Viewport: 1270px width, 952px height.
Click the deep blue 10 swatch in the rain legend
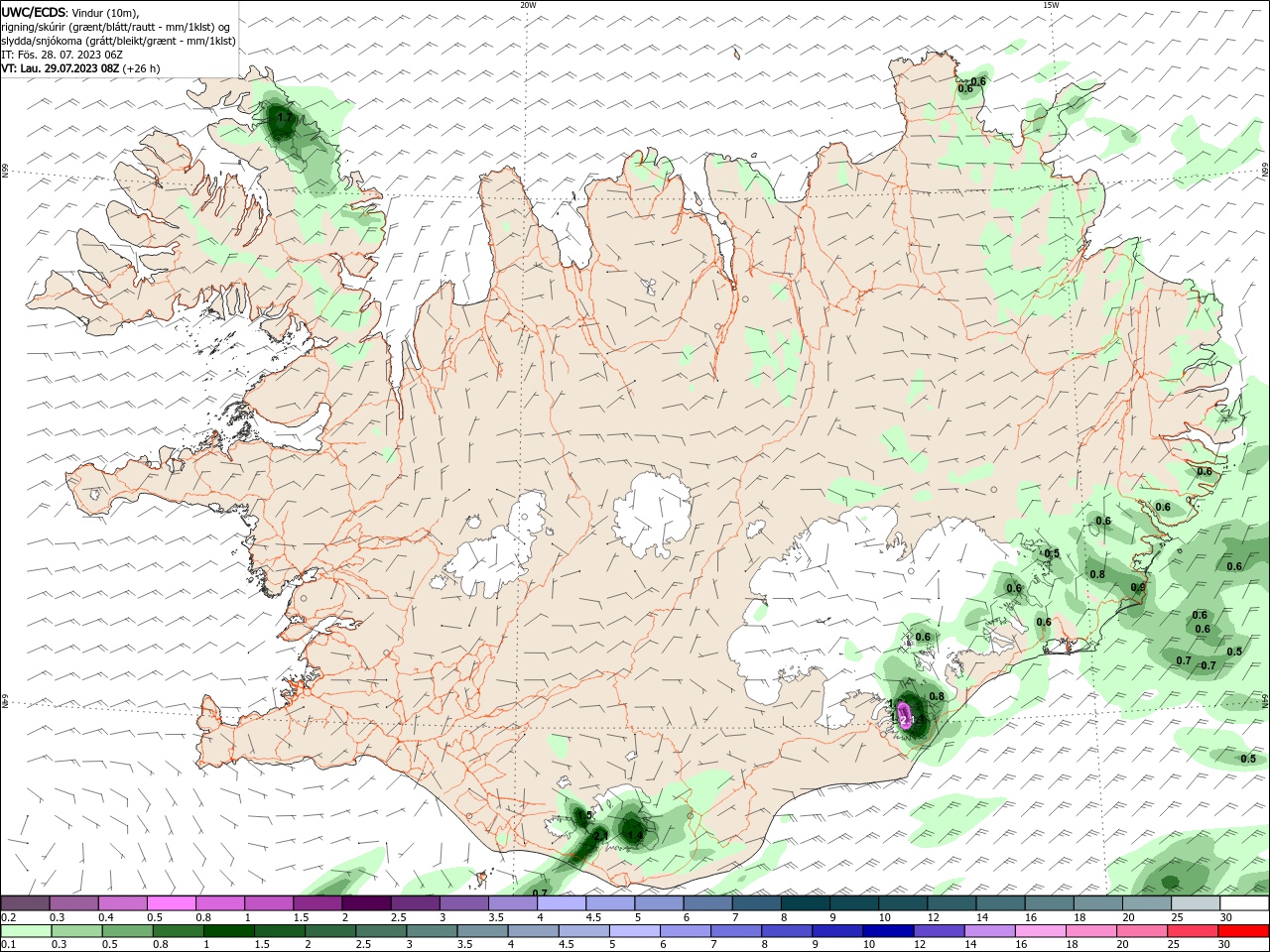click(888, 931)
